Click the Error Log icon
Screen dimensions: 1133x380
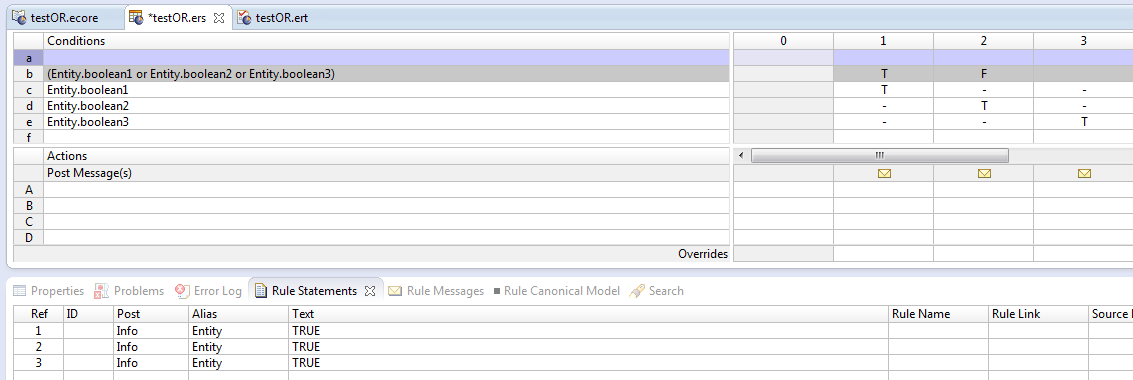point(182,290)
